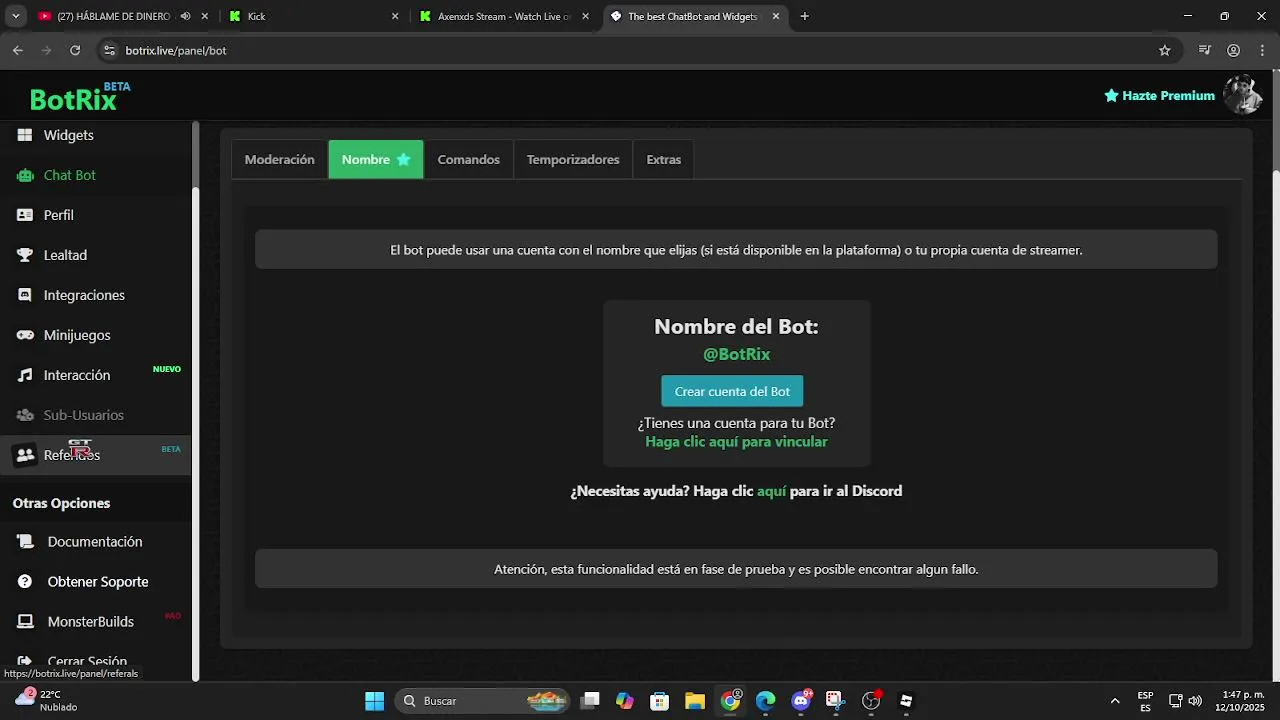The height and width of the screenshot is (720, 1280).
Task: Open Discord in taskbar
Action: [801, 701]
